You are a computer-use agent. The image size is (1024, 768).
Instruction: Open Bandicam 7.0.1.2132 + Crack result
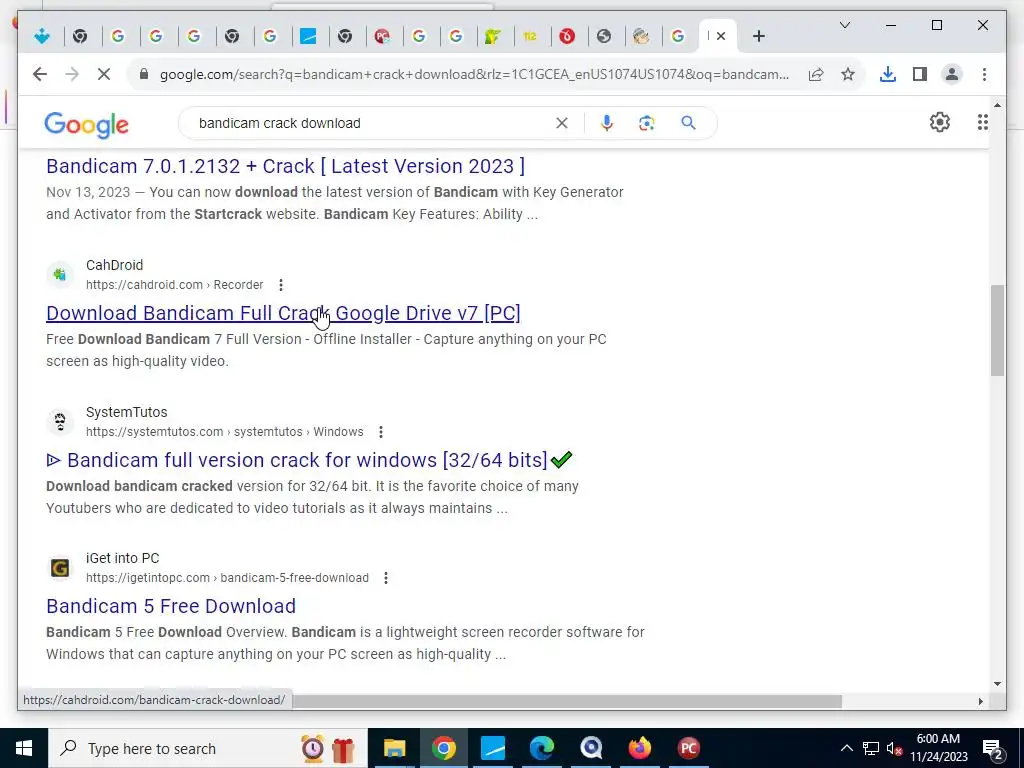285,166
